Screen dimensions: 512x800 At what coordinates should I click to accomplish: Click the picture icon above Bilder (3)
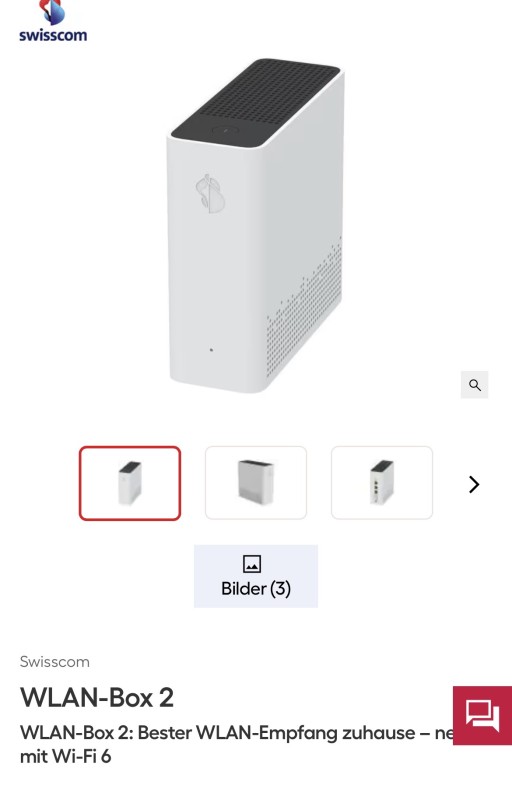coord(252,564)
